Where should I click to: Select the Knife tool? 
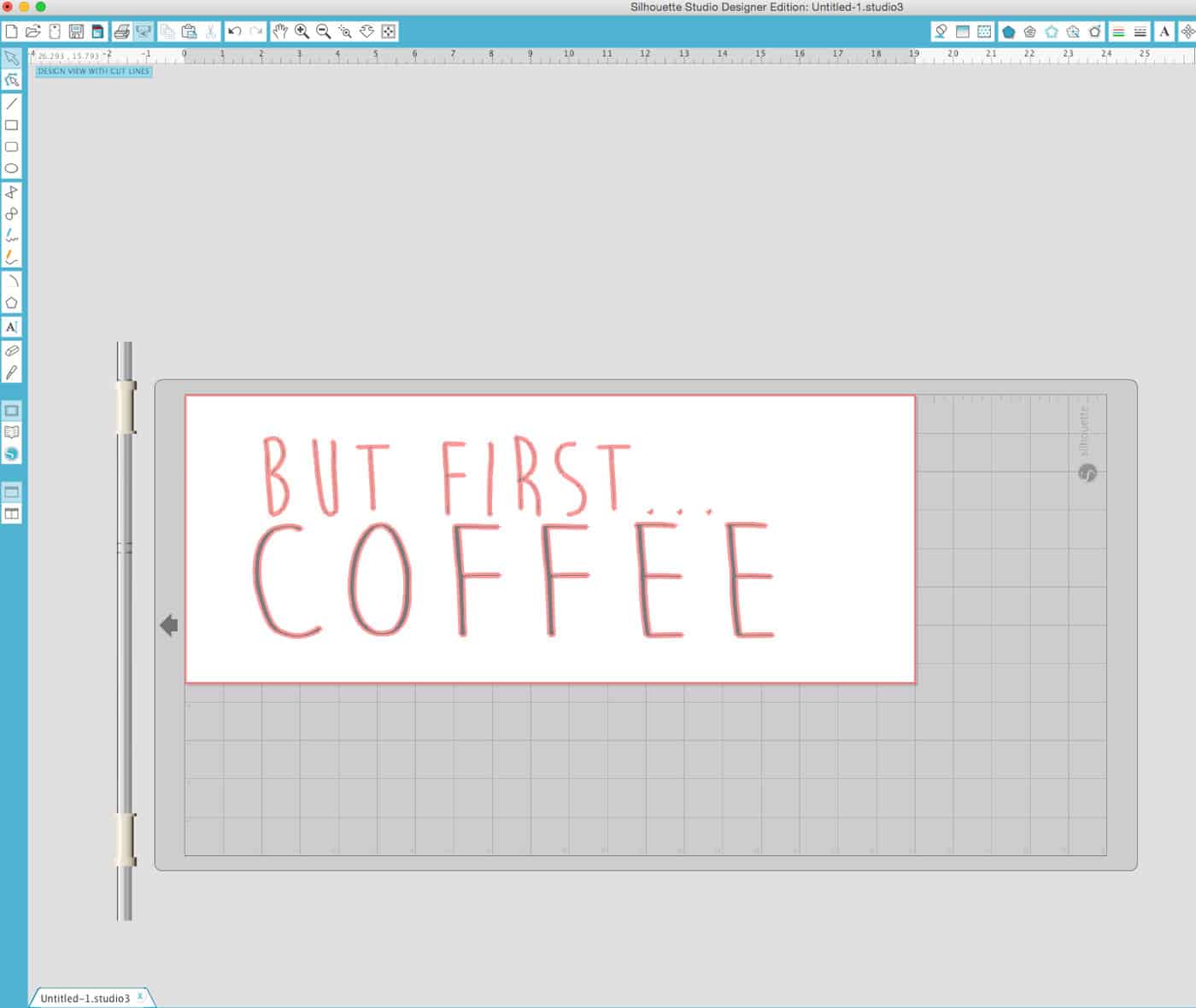pyautogui.click(x=11, y=372)
